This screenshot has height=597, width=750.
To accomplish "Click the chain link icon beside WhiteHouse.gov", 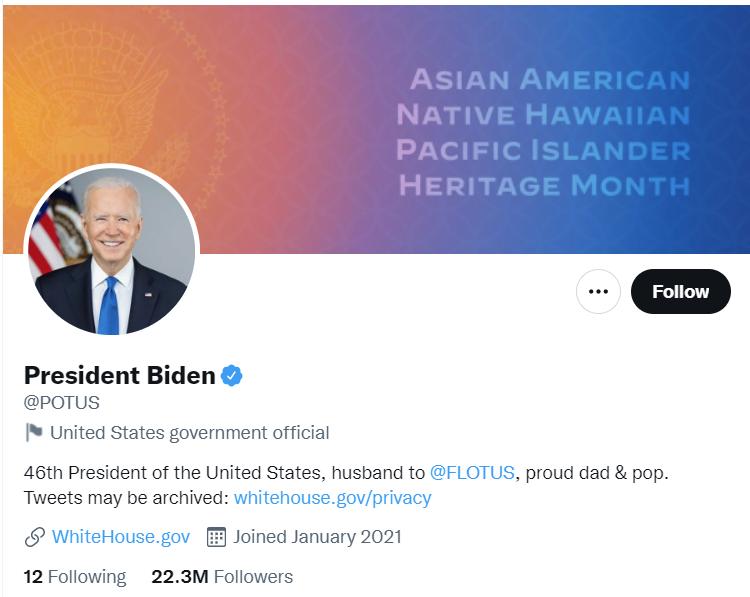I will coord(34,537).
